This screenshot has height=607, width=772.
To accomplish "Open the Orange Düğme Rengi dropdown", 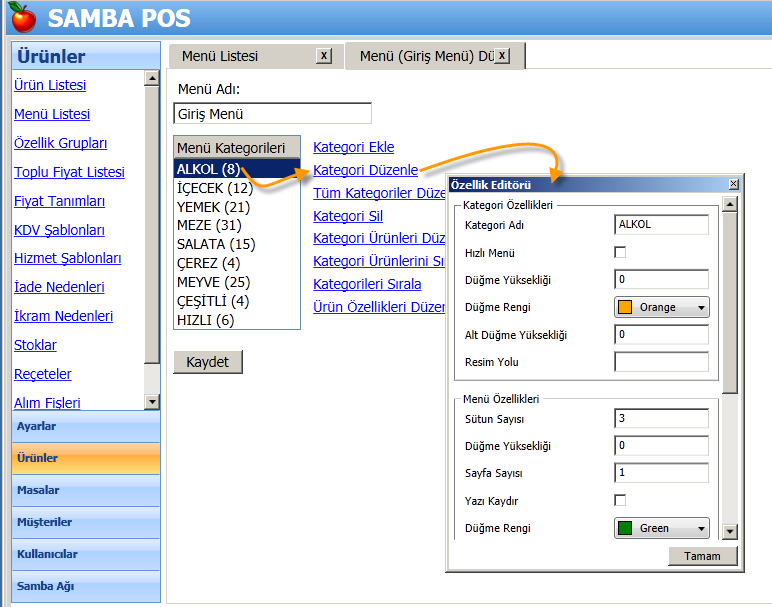I will pos(662,307).
